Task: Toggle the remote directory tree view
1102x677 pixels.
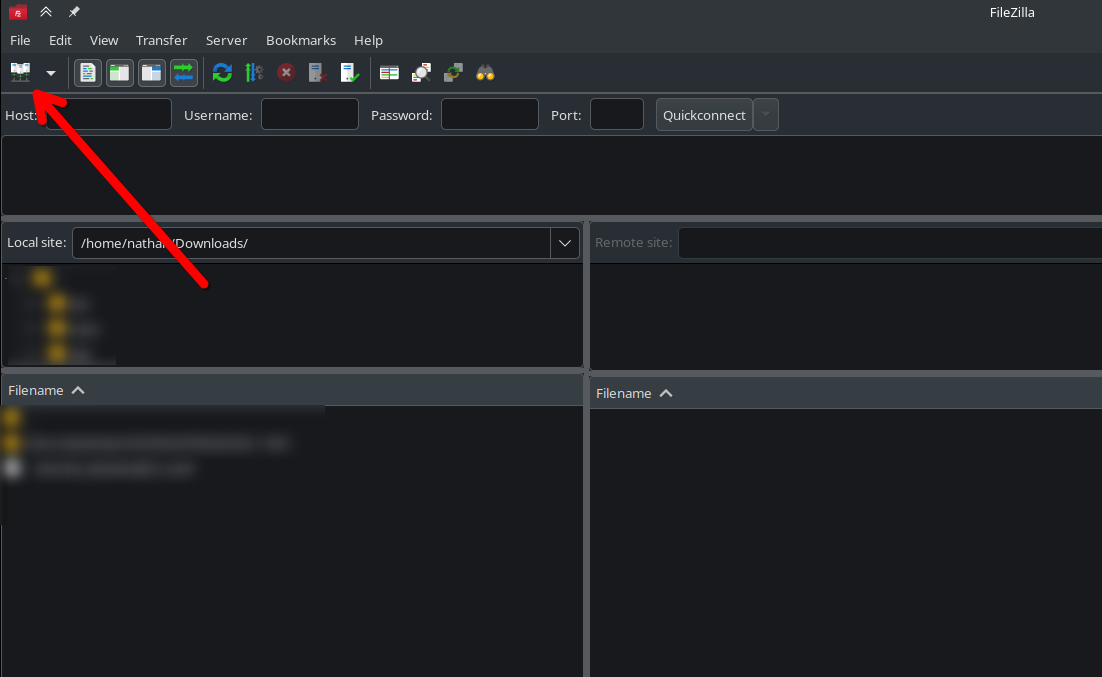Action: coord(152,72)
